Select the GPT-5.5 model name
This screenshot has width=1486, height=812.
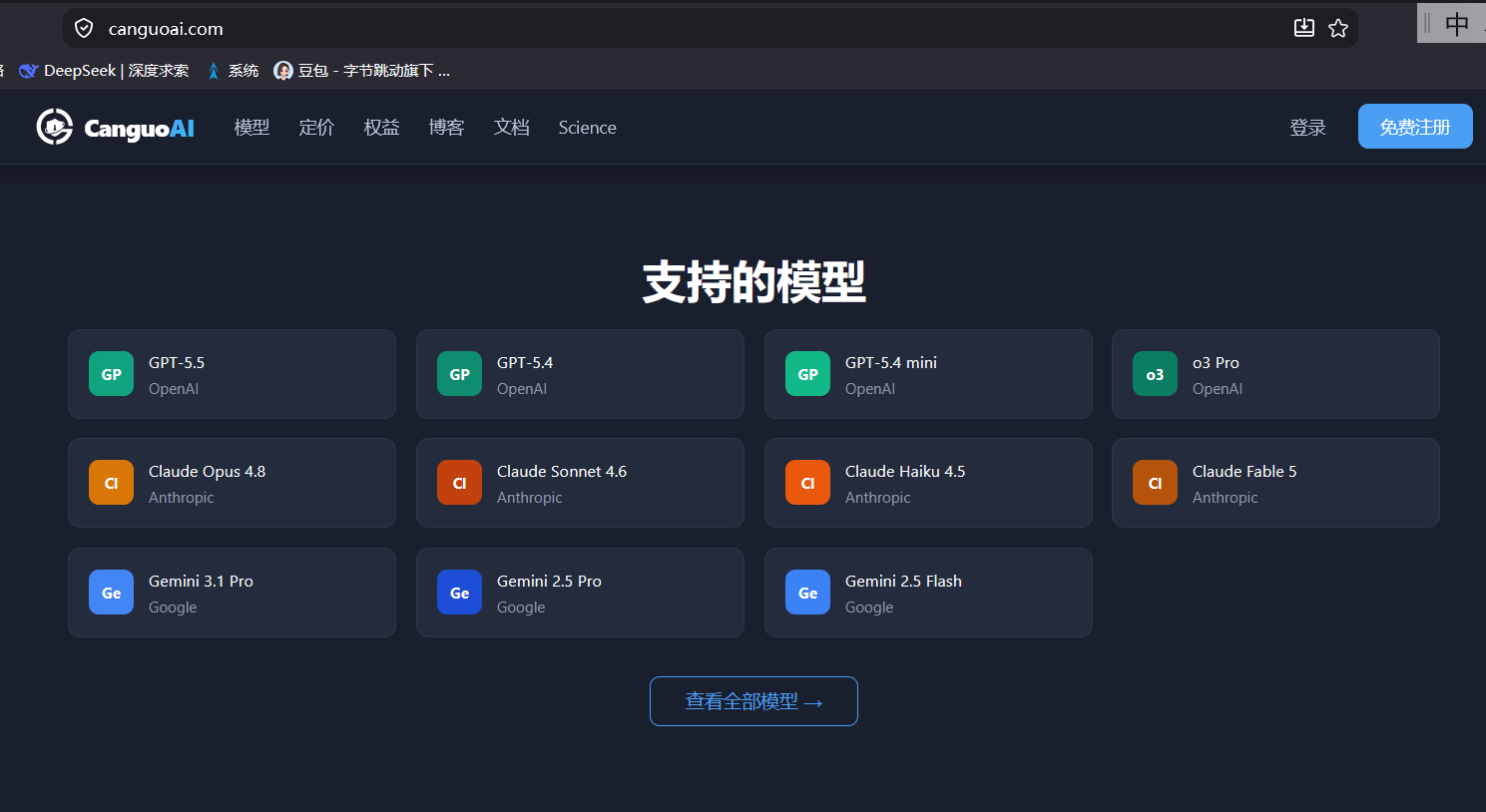pyautogui.click(x=177, y=363)
